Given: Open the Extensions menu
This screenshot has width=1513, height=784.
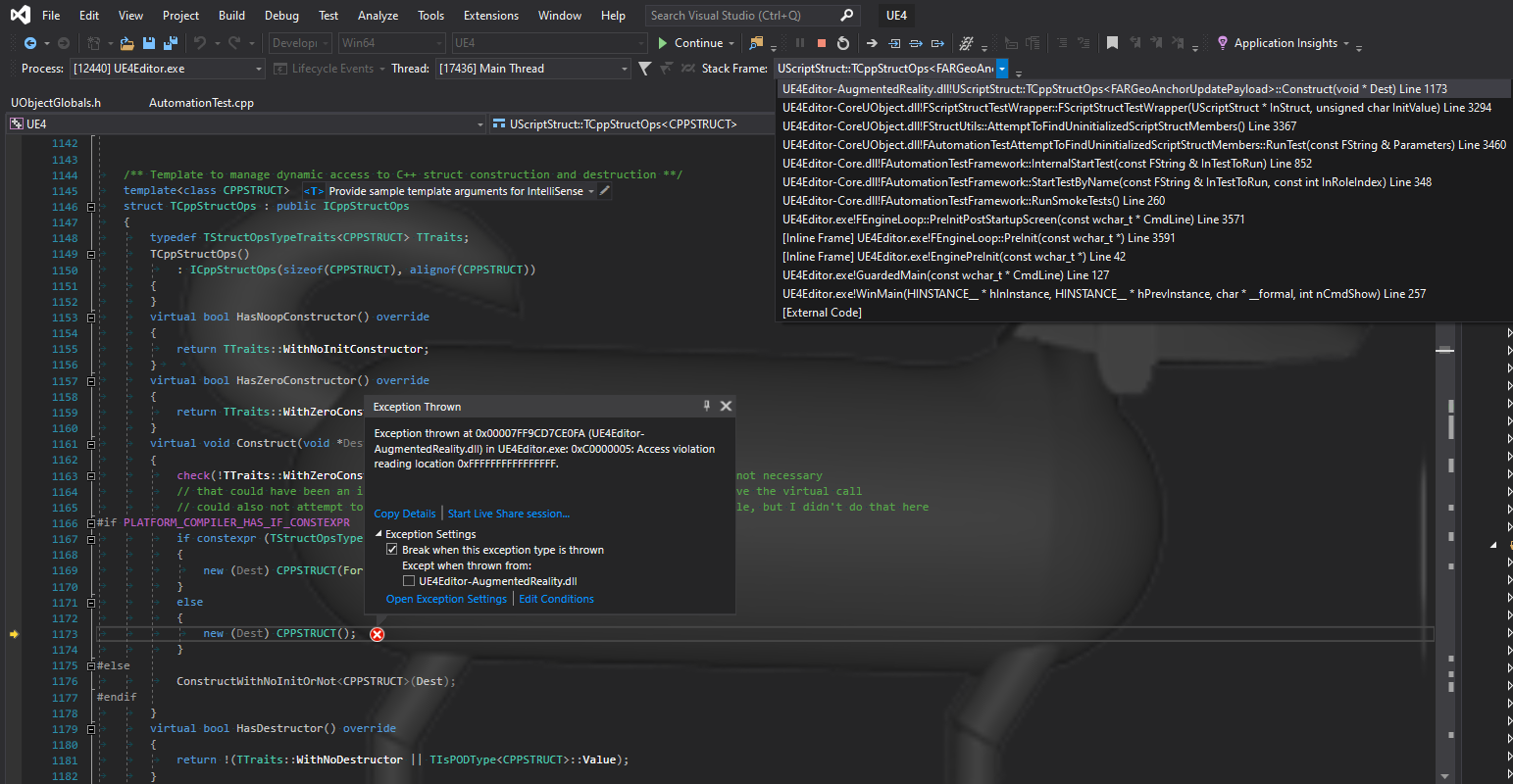Looking at the screenshot, I should (x=491, y=15).
